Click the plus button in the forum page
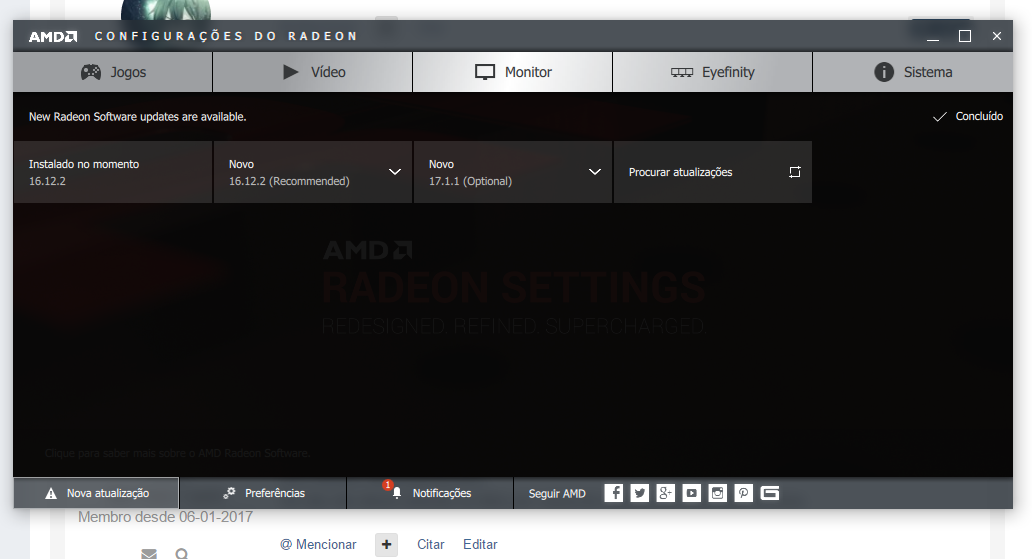 (386, 545)
